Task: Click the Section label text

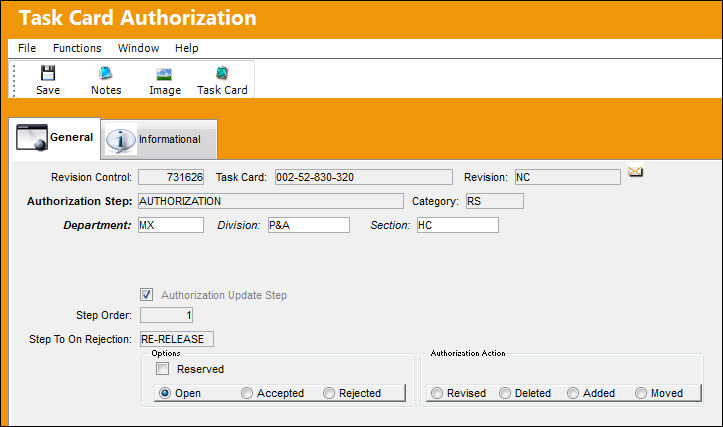Action: (x=390, y=225)
